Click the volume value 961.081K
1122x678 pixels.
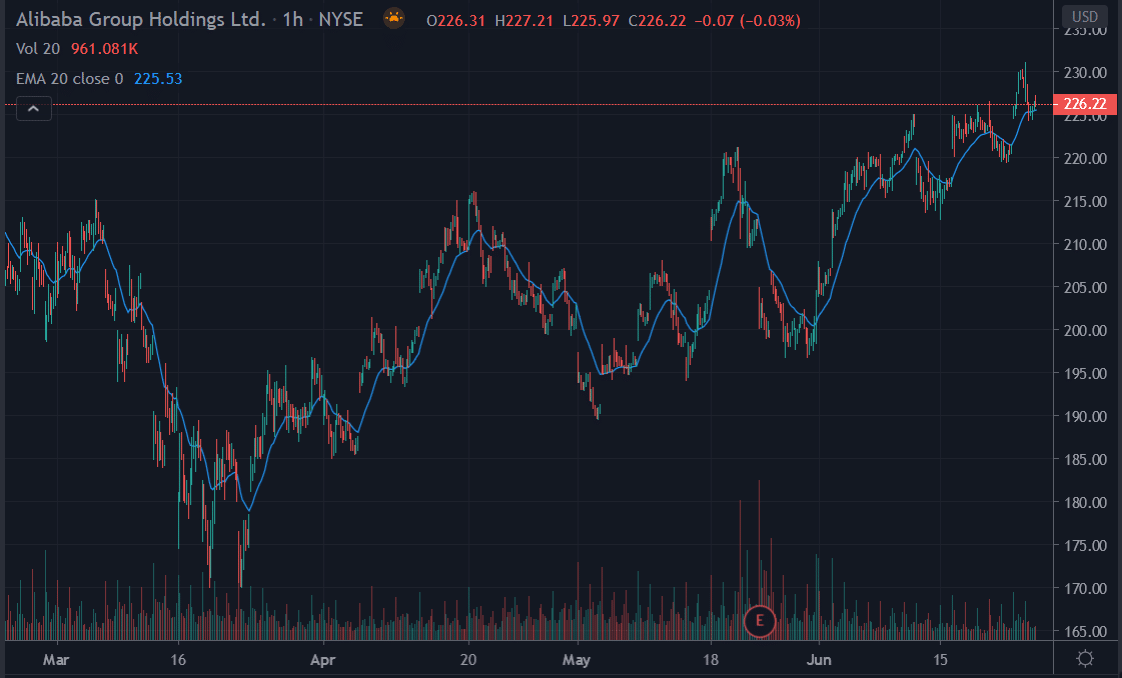coord(103,49)
